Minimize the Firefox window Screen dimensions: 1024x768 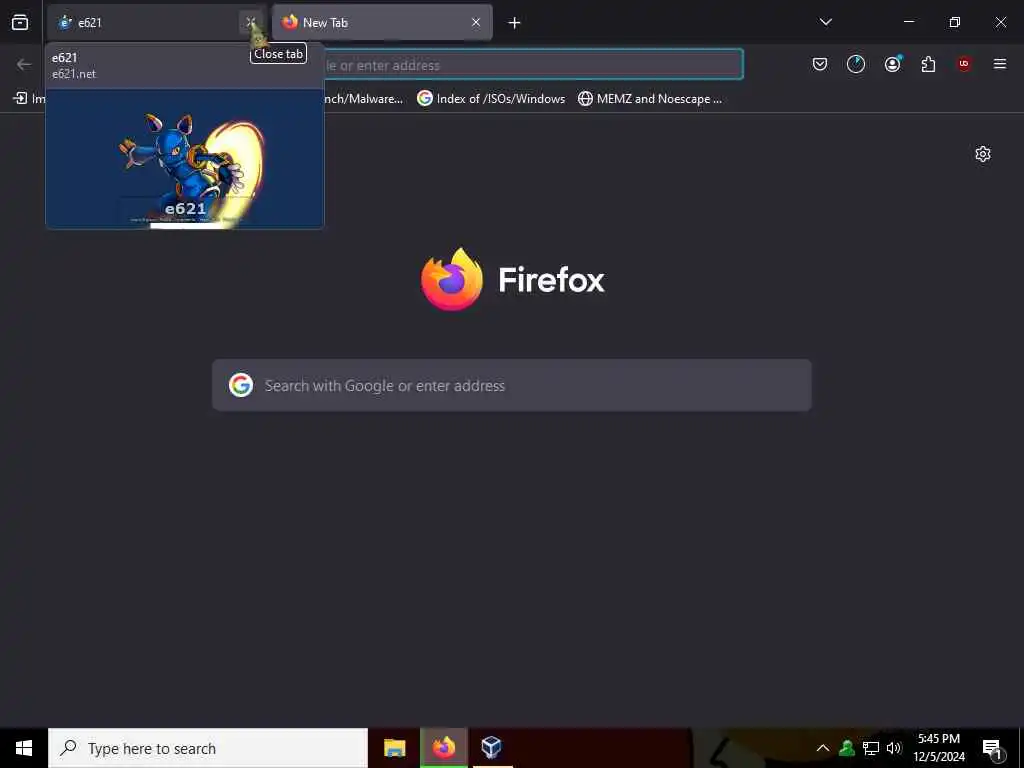coord(908,22)
